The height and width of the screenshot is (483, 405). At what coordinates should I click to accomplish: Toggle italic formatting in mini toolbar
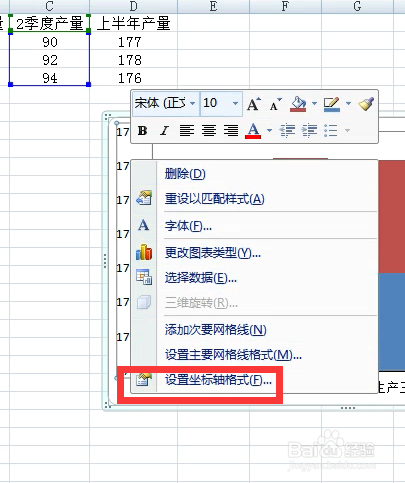coord(164,131)
